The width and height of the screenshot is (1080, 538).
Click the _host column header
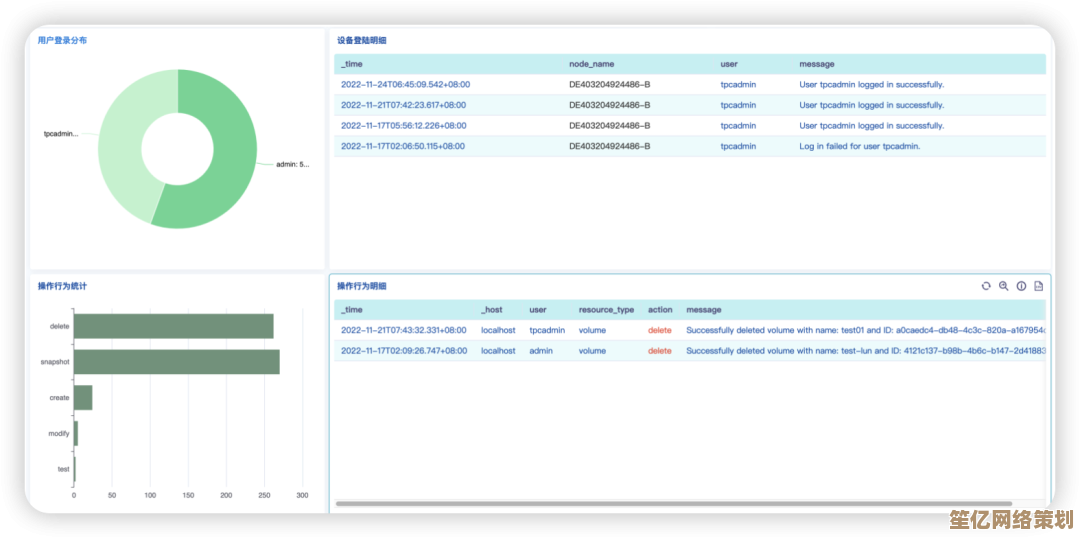[492, 310]
